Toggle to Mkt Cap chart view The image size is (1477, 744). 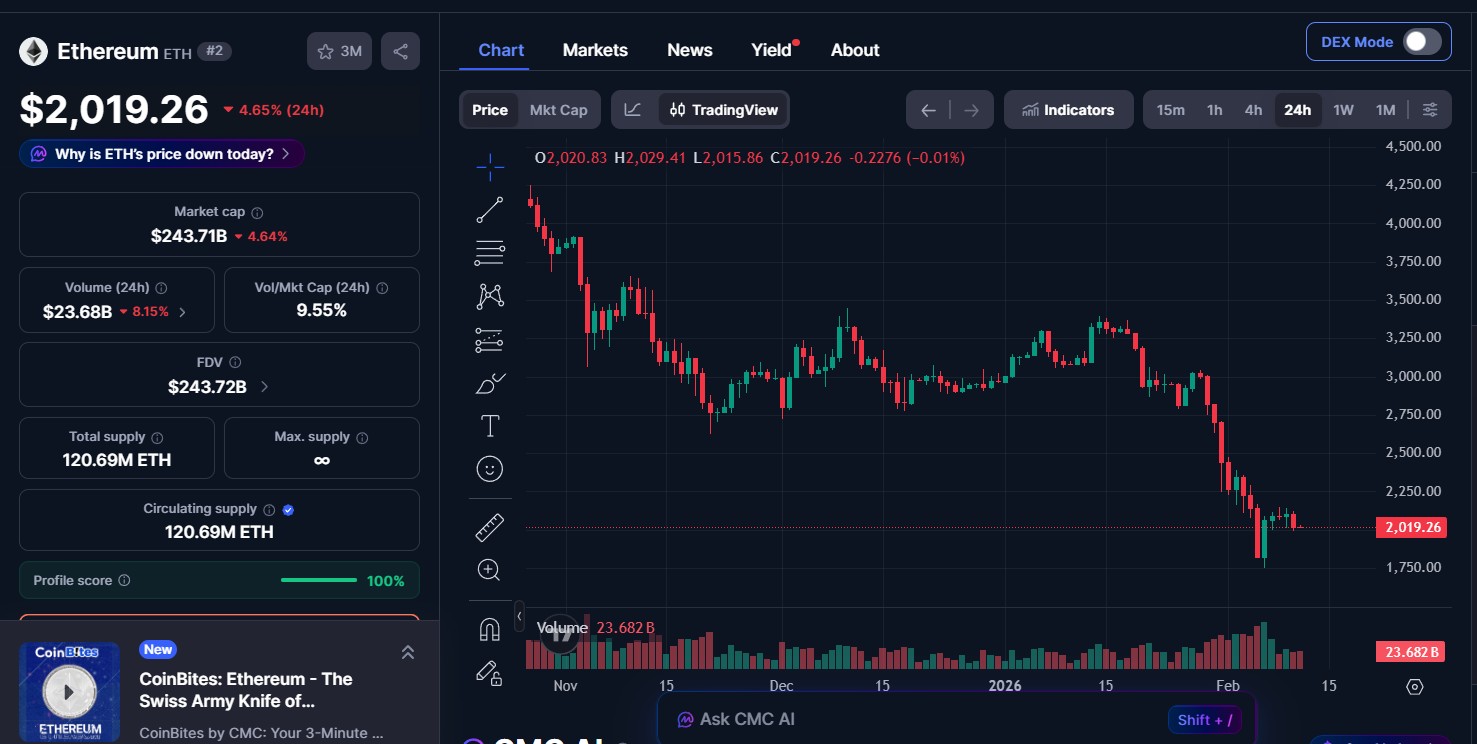(558, 110)
